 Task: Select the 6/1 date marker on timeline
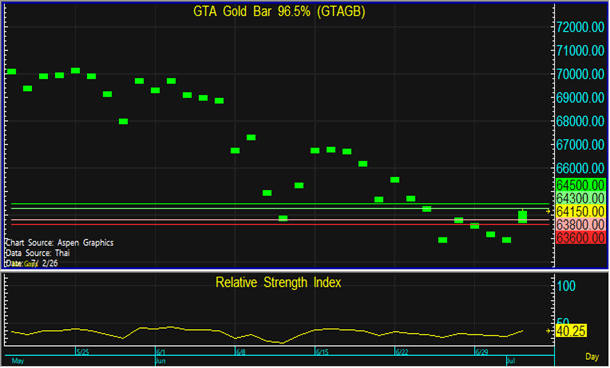[161, 352]
